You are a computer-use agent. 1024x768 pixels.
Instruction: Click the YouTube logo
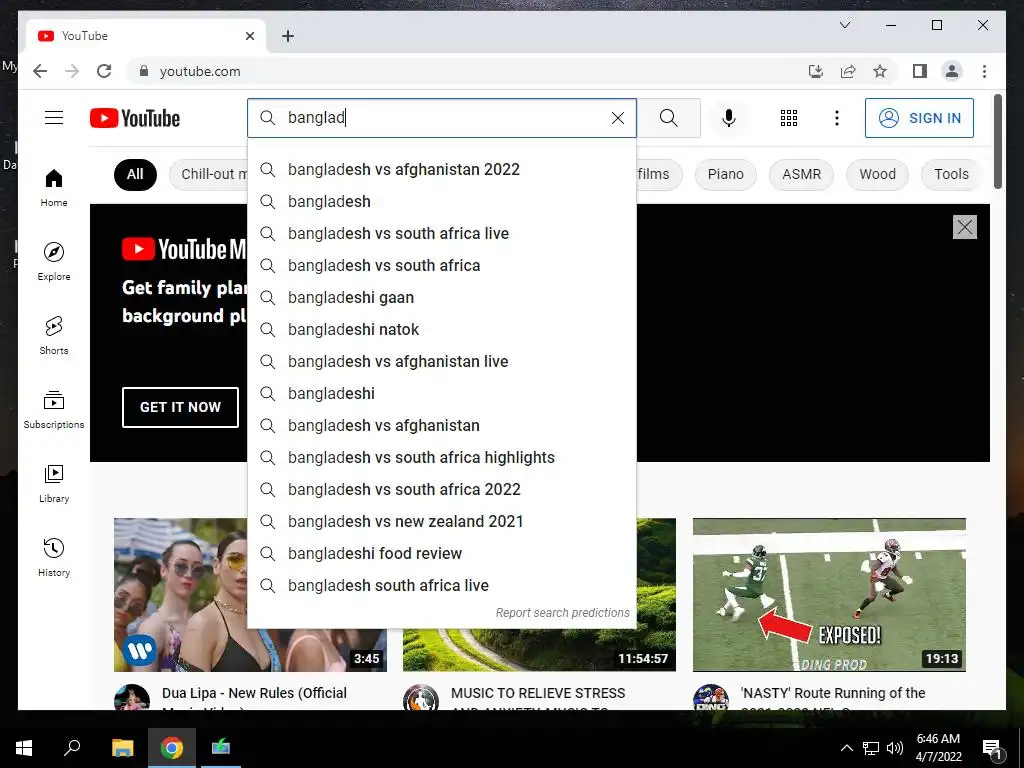pos(135,118)
